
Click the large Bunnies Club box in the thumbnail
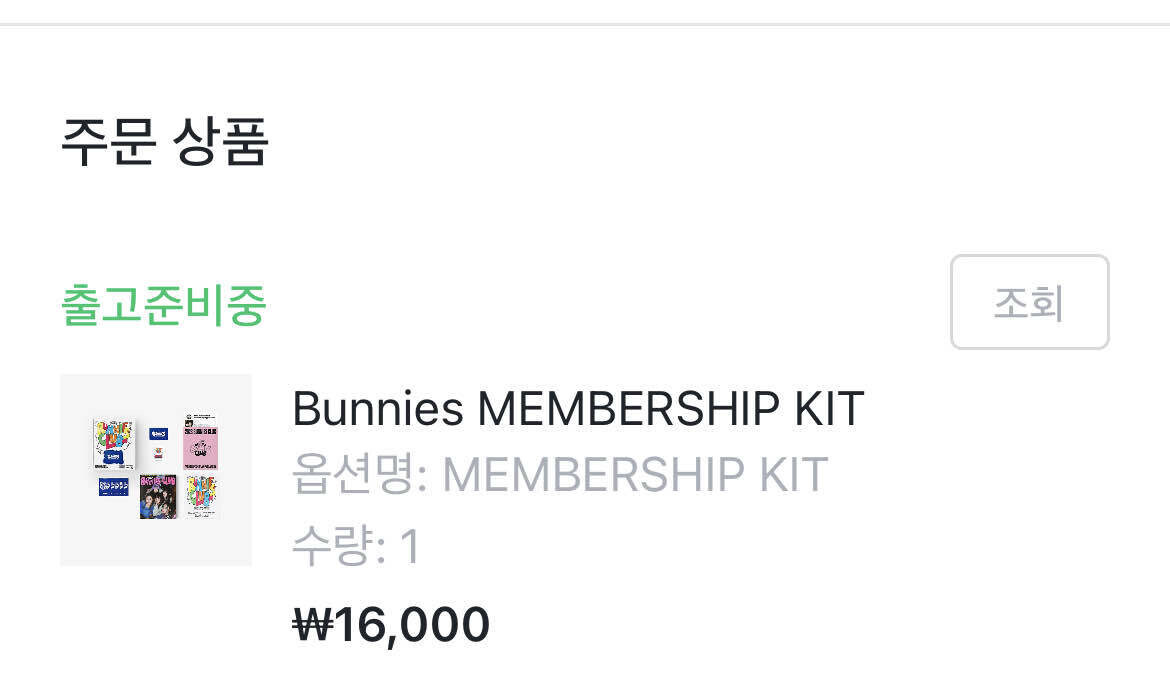point(113,444)
